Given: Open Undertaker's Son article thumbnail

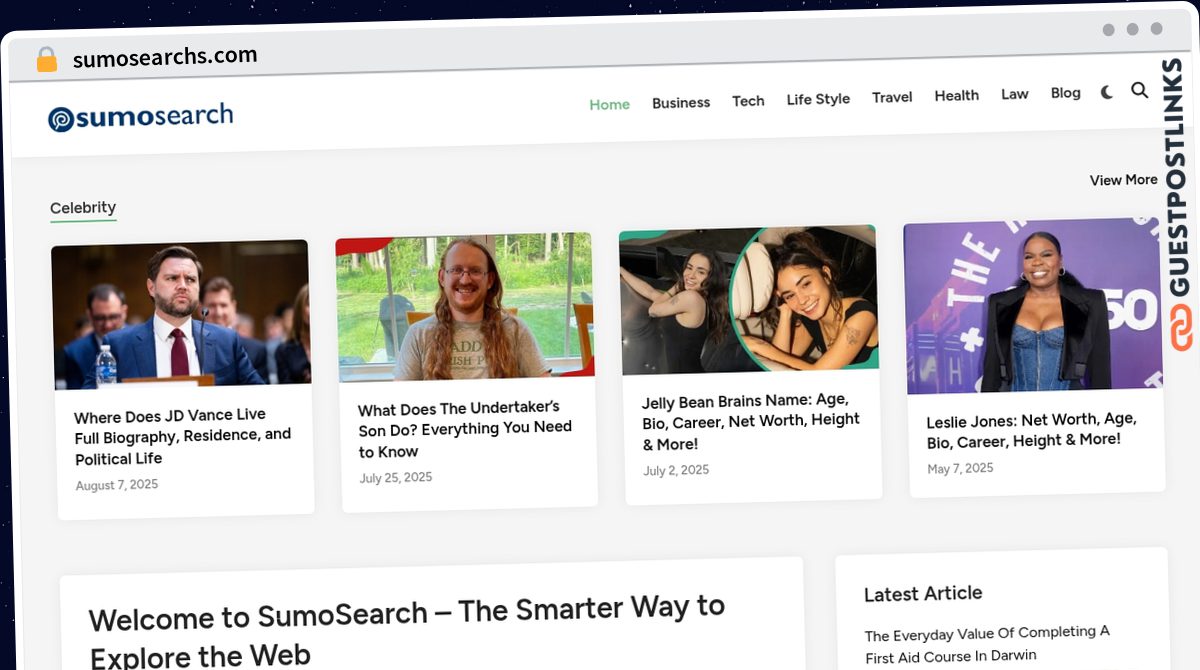Looking at the screenshot, I should coord(465,307).
